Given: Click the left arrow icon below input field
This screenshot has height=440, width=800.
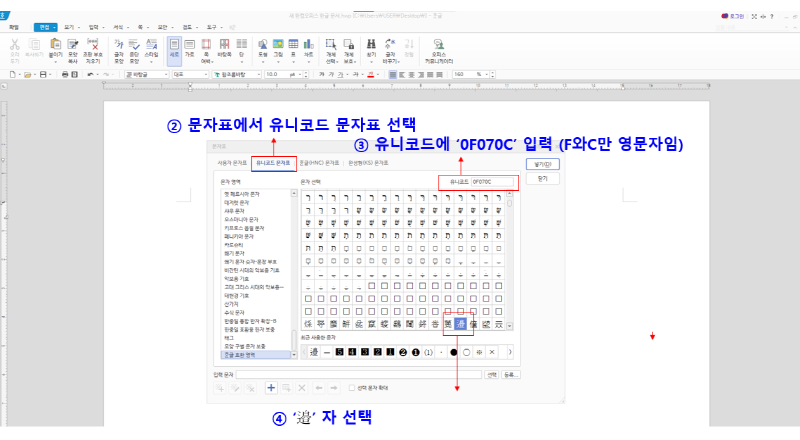Looking at the screenshot, I should pyautogui.click(x=319, y=388).
